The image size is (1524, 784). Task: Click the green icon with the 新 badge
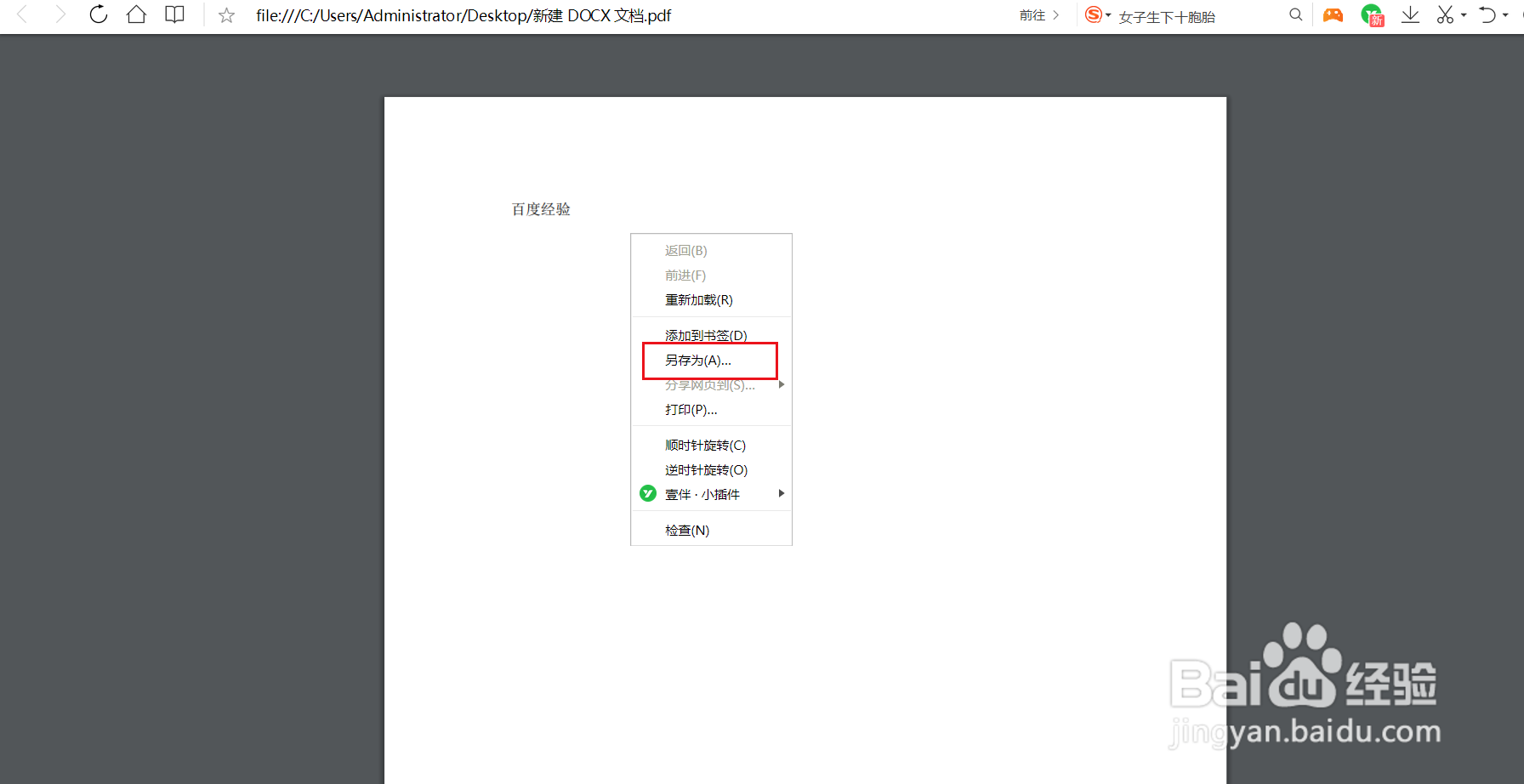click(x=1372, y=15)
